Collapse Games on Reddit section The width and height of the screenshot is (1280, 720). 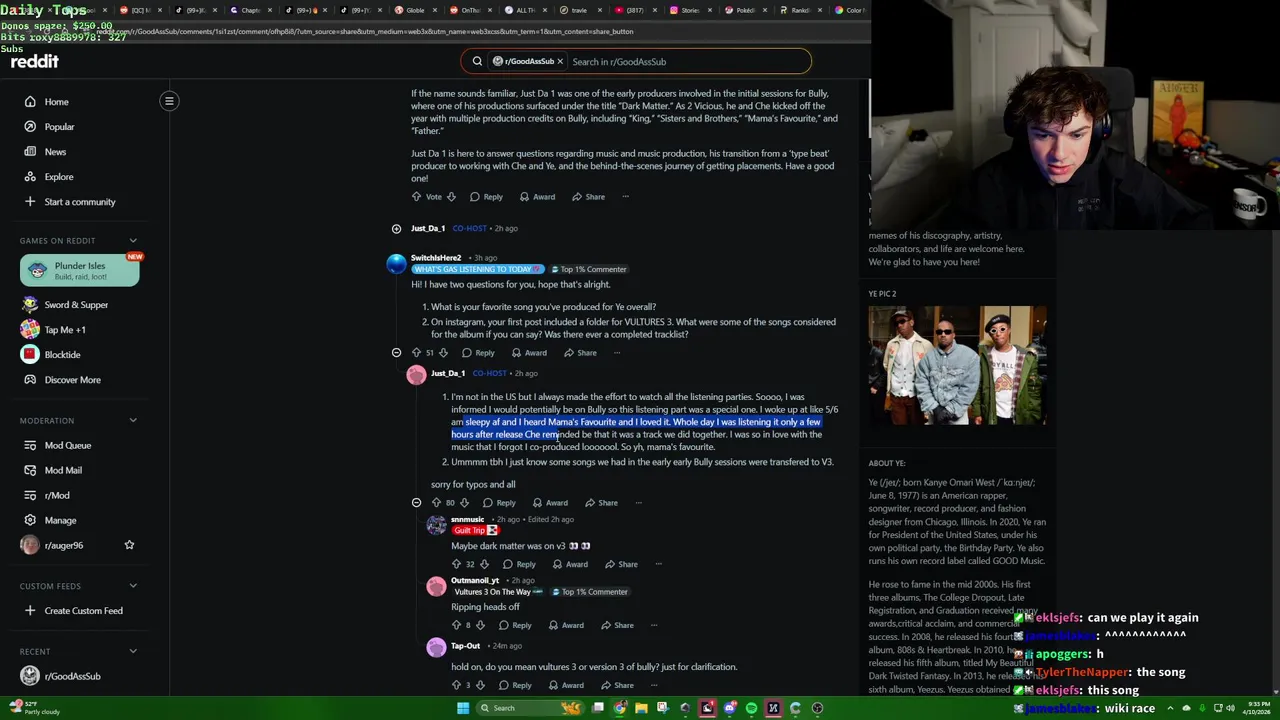(x=133, y=241)
